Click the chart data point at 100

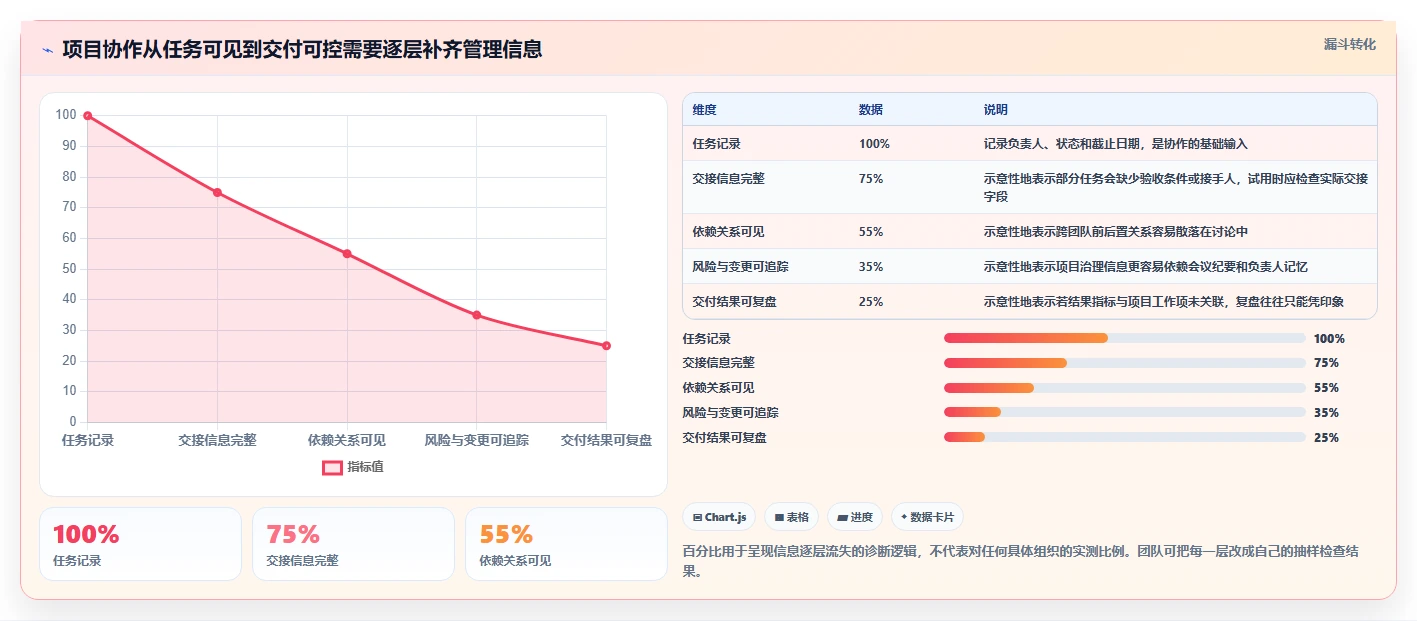click(88, 116)
